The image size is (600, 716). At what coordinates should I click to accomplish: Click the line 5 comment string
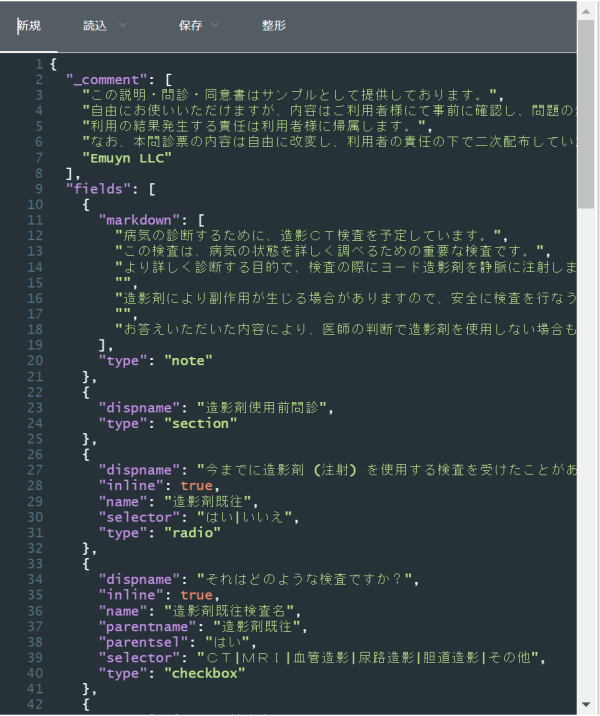pyautogui.click(x=254, y=126)
